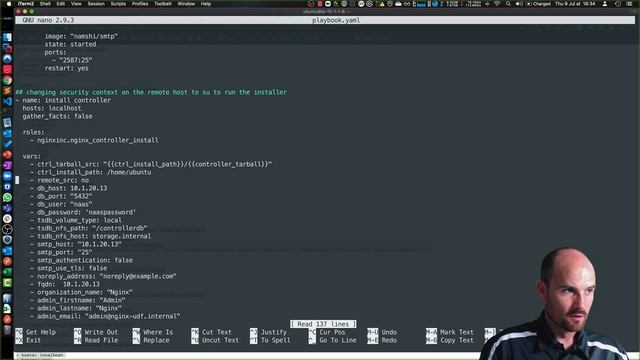Open the blue circle up-arrow Dock icon
Image resolution: width=640 pixels, height=360 pixels.
[7, 58]
